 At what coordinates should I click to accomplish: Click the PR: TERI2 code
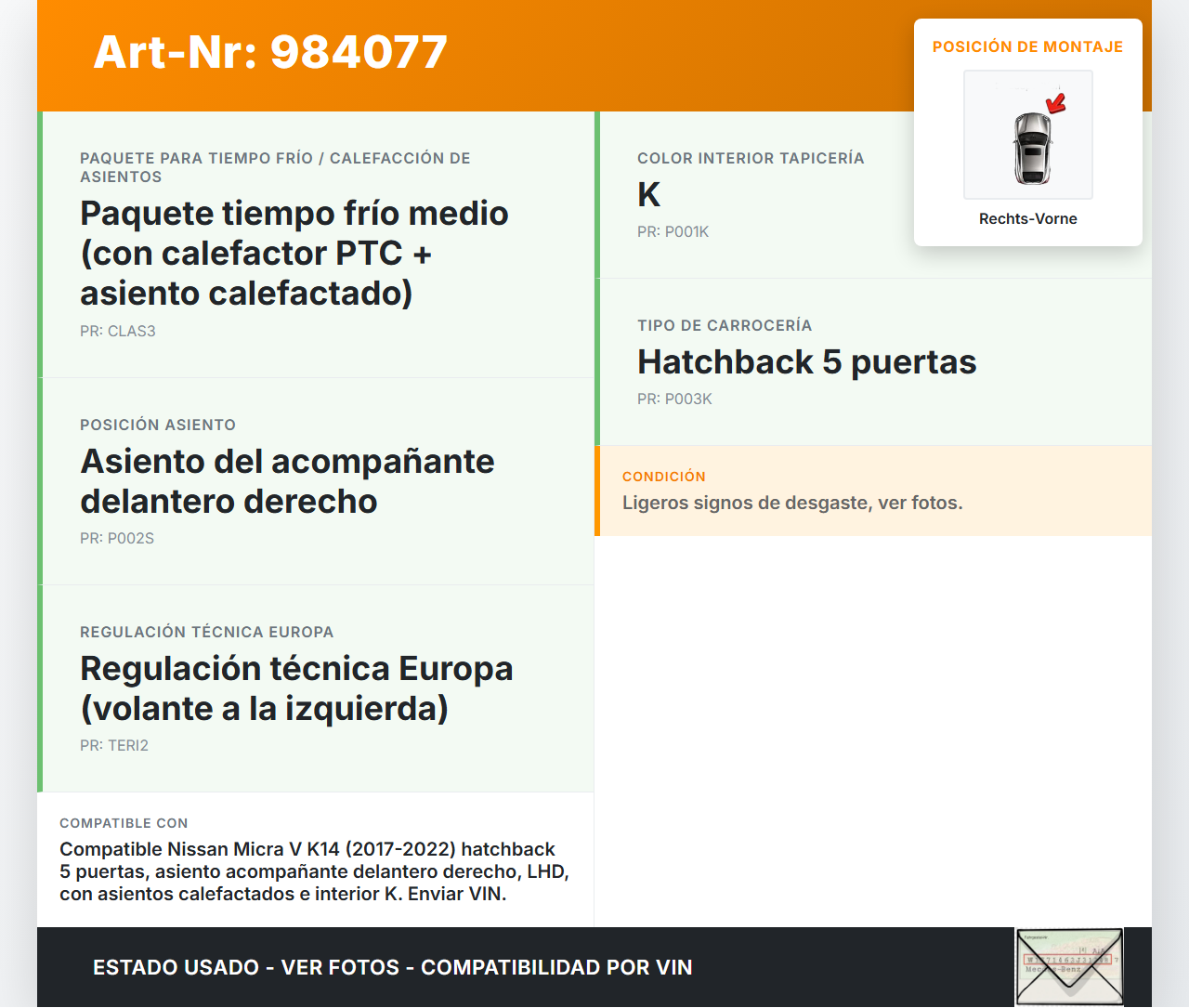click(114, 745)
